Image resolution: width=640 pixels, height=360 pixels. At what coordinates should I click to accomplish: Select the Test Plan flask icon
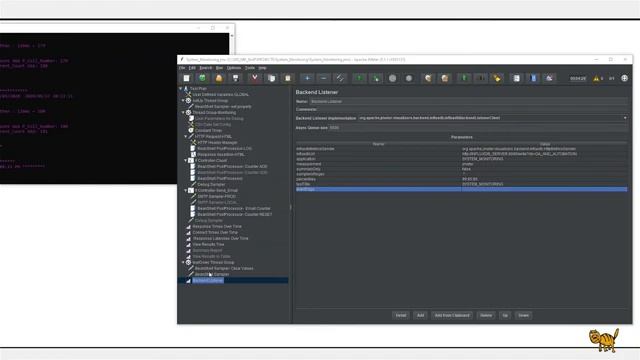point(186,88)
